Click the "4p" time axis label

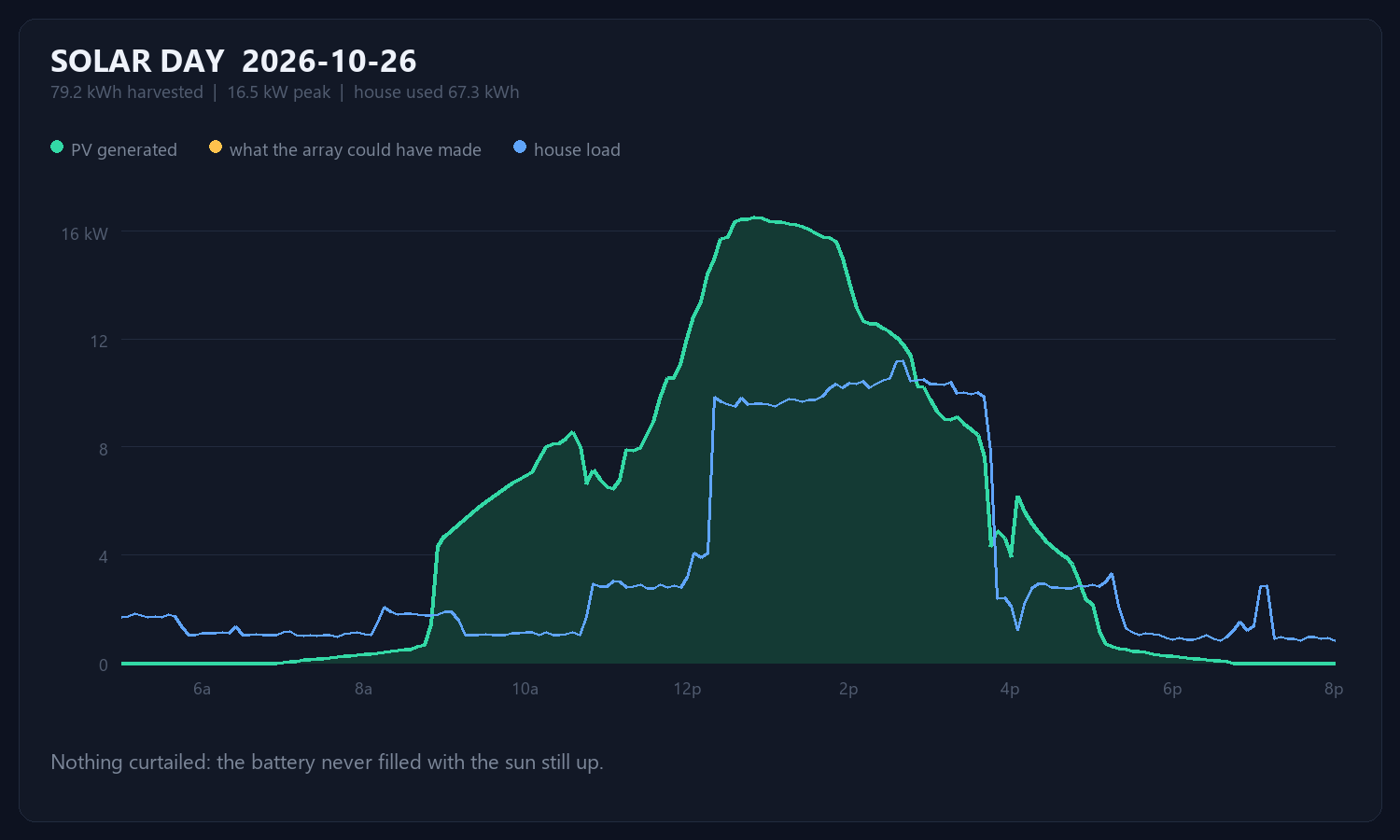[x=1010, y=689]
